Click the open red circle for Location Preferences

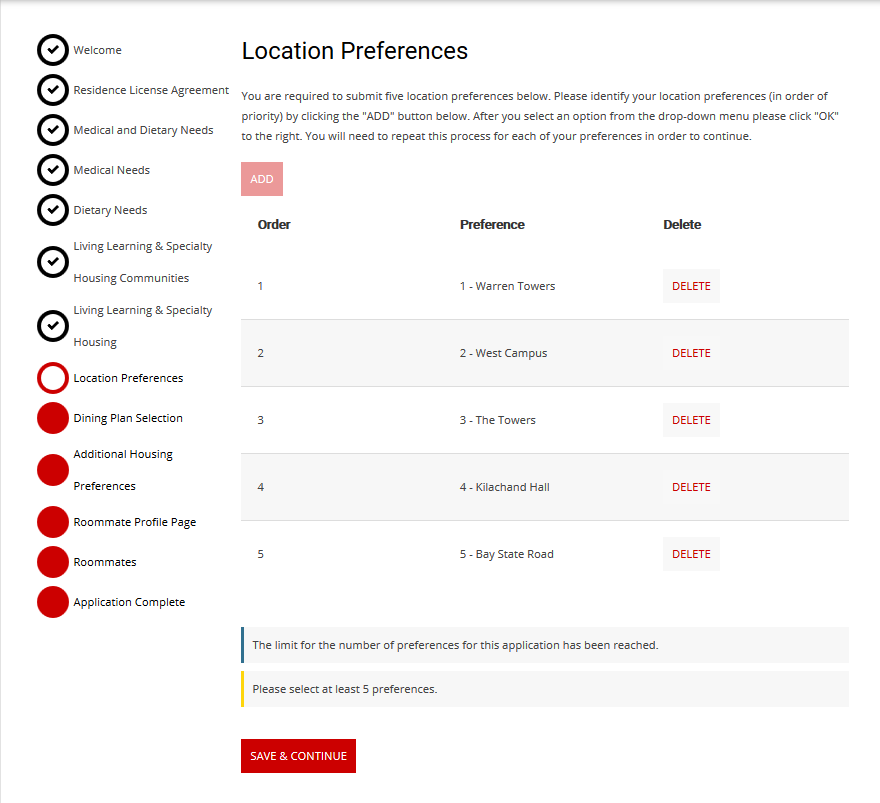pos(53,378)
